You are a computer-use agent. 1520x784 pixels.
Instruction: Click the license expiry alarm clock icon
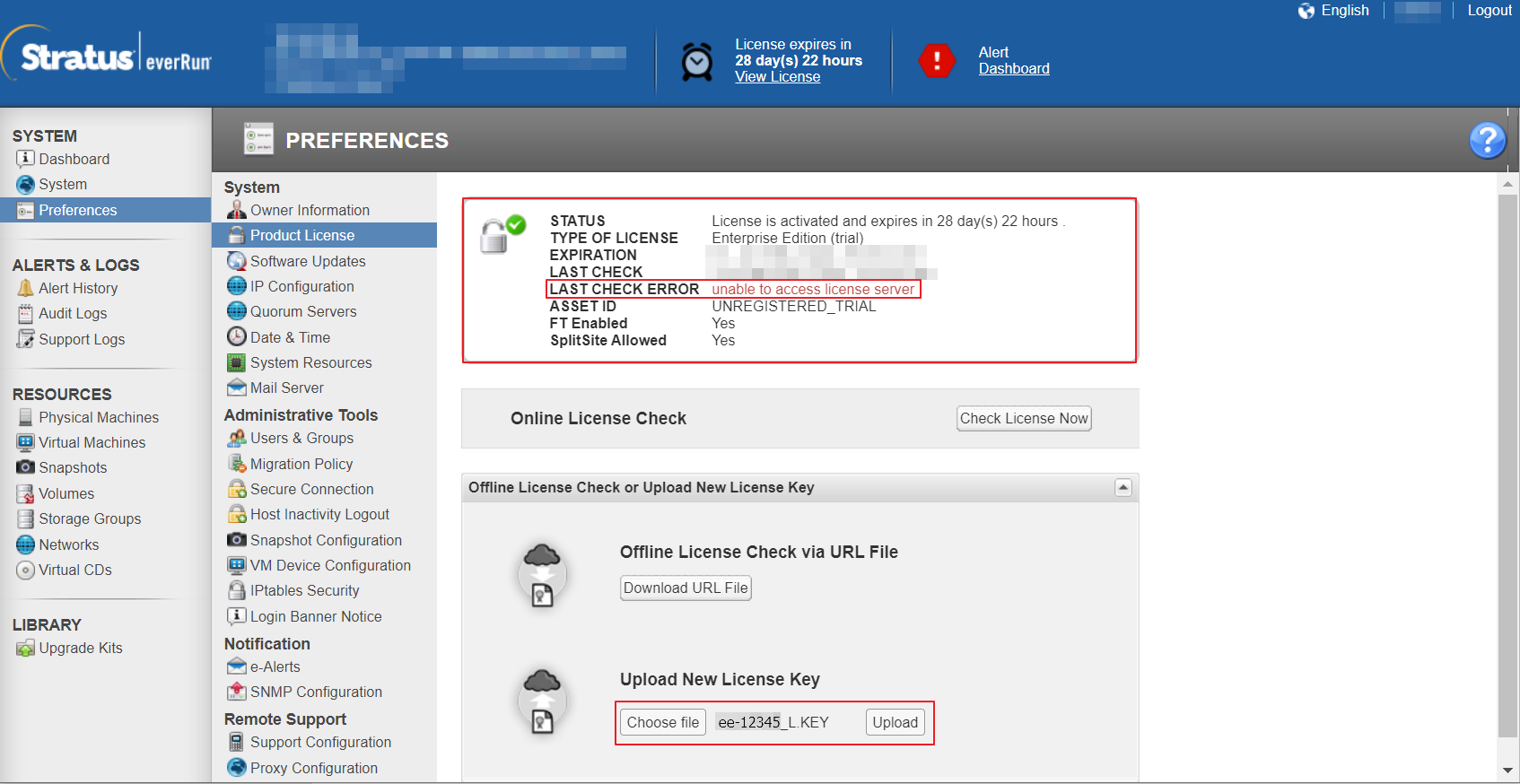pos(697,62)
